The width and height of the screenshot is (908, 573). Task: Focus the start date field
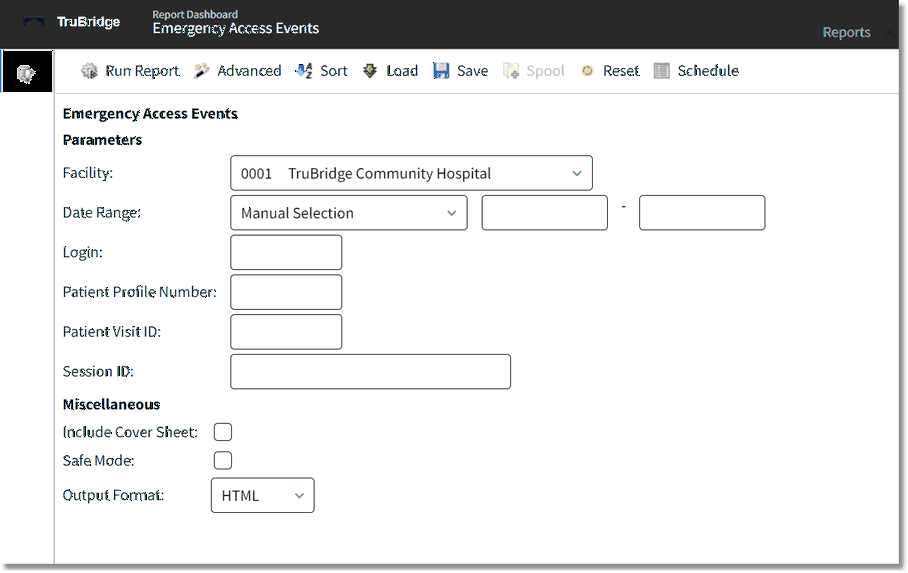[x=544, y=213]
